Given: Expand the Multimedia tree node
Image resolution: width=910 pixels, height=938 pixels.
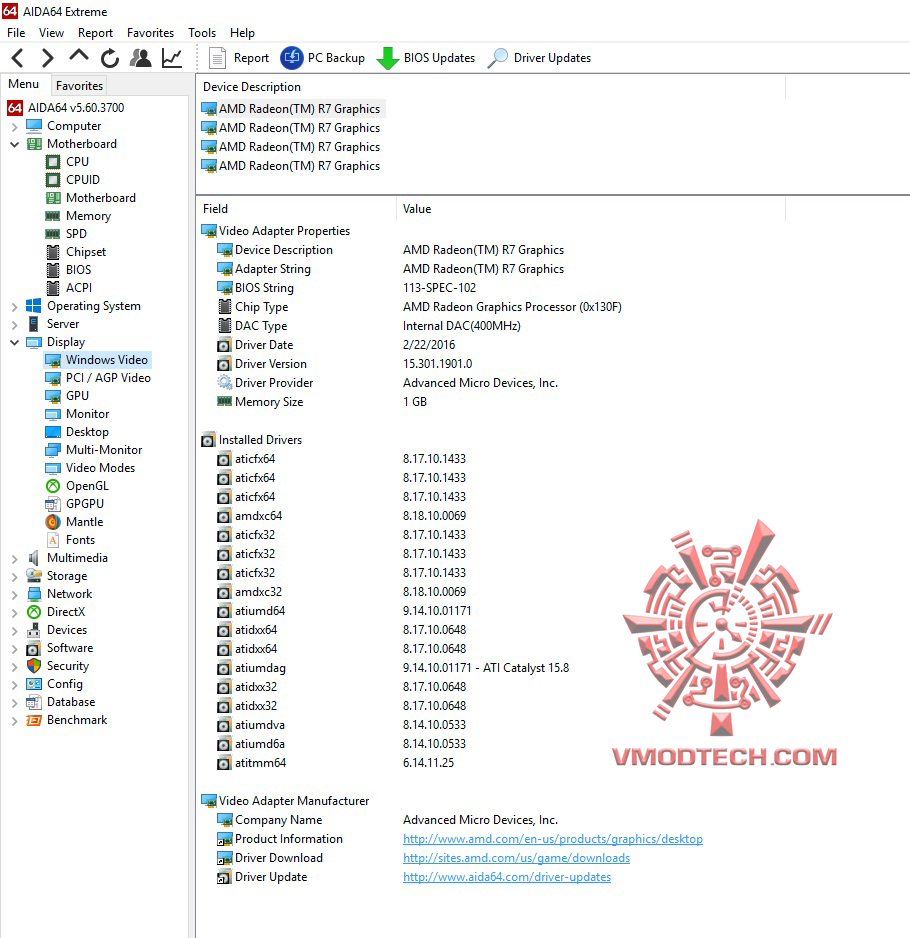Looking at the screenshot, I should coord(14,559).
